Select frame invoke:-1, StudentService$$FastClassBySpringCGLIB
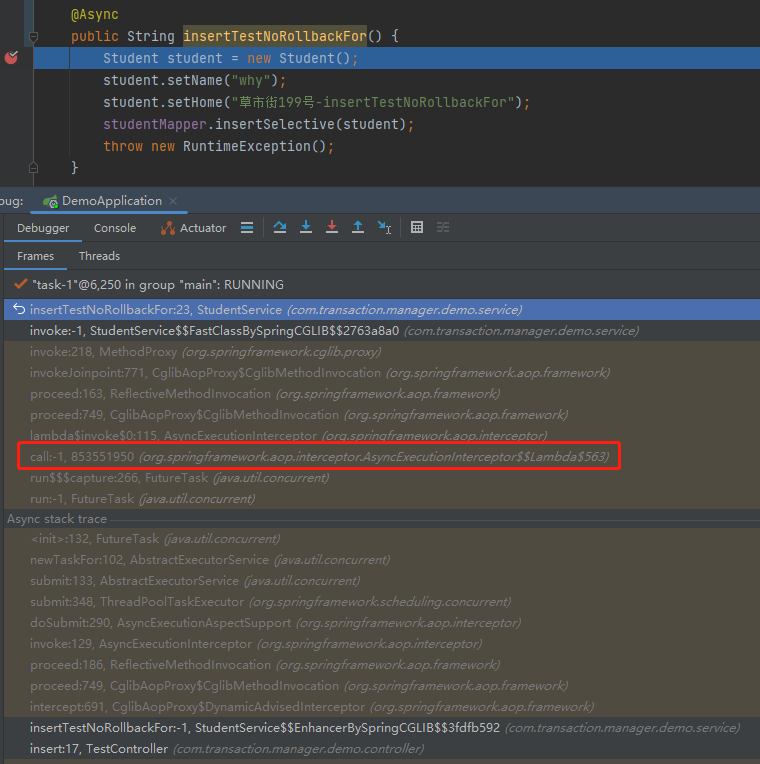This screenshot has height=764, width=760. click(382, 331)
